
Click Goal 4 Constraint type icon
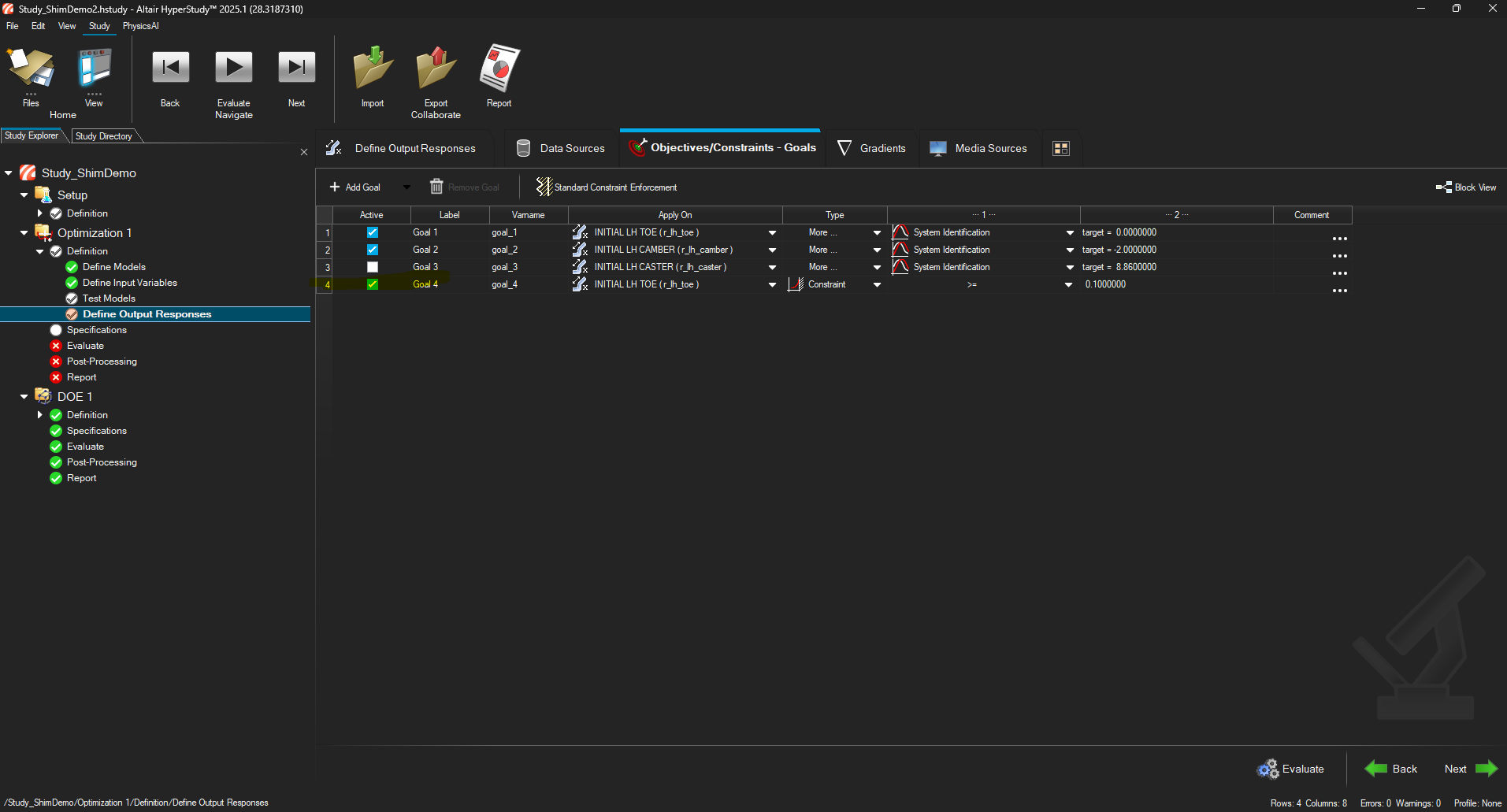coord(796,284)
